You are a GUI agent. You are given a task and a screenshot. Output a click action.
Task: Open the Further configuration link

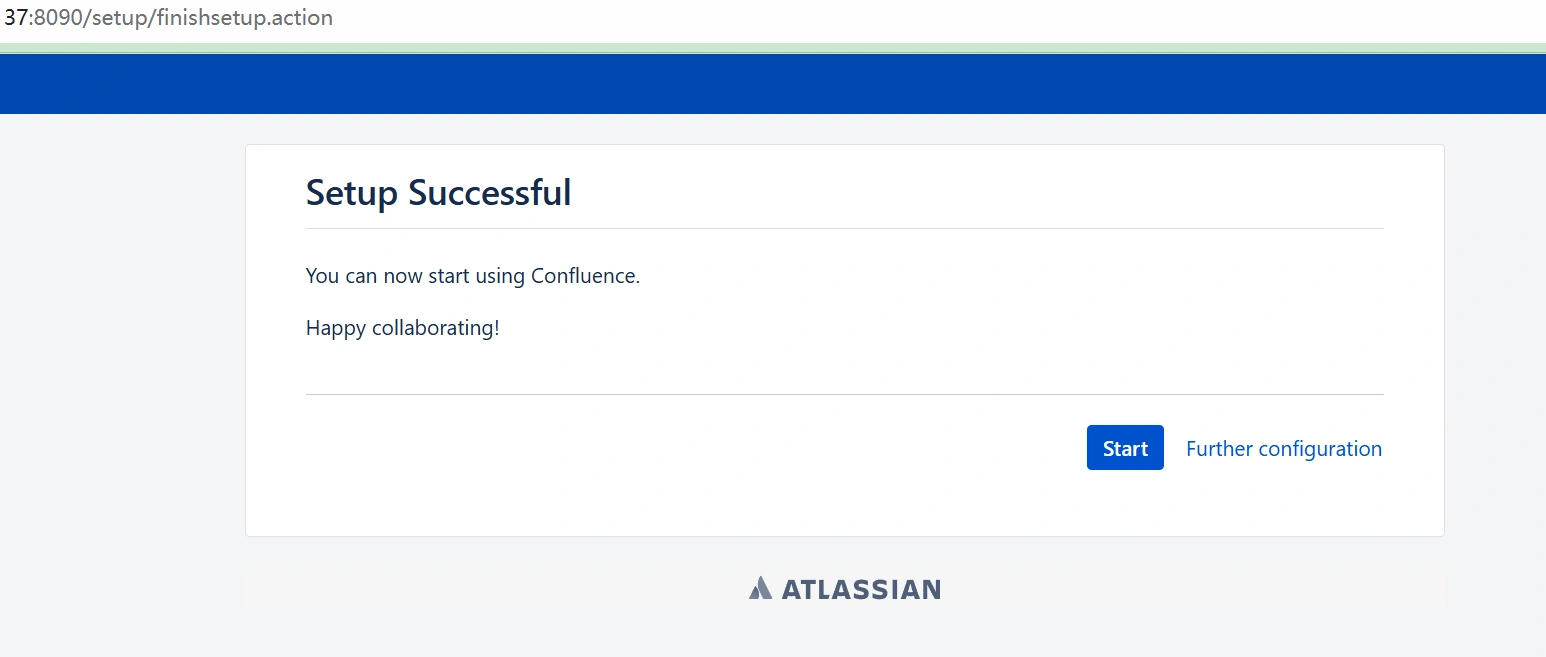(x=1283, y=449)
